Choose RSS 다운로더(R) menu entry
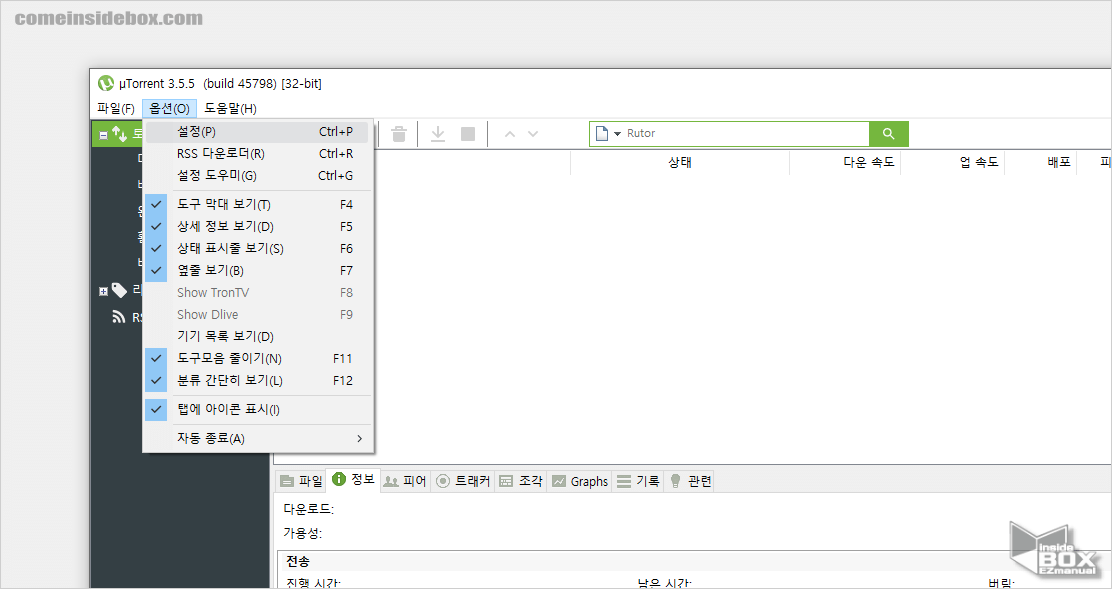 (x=258, y=154)
